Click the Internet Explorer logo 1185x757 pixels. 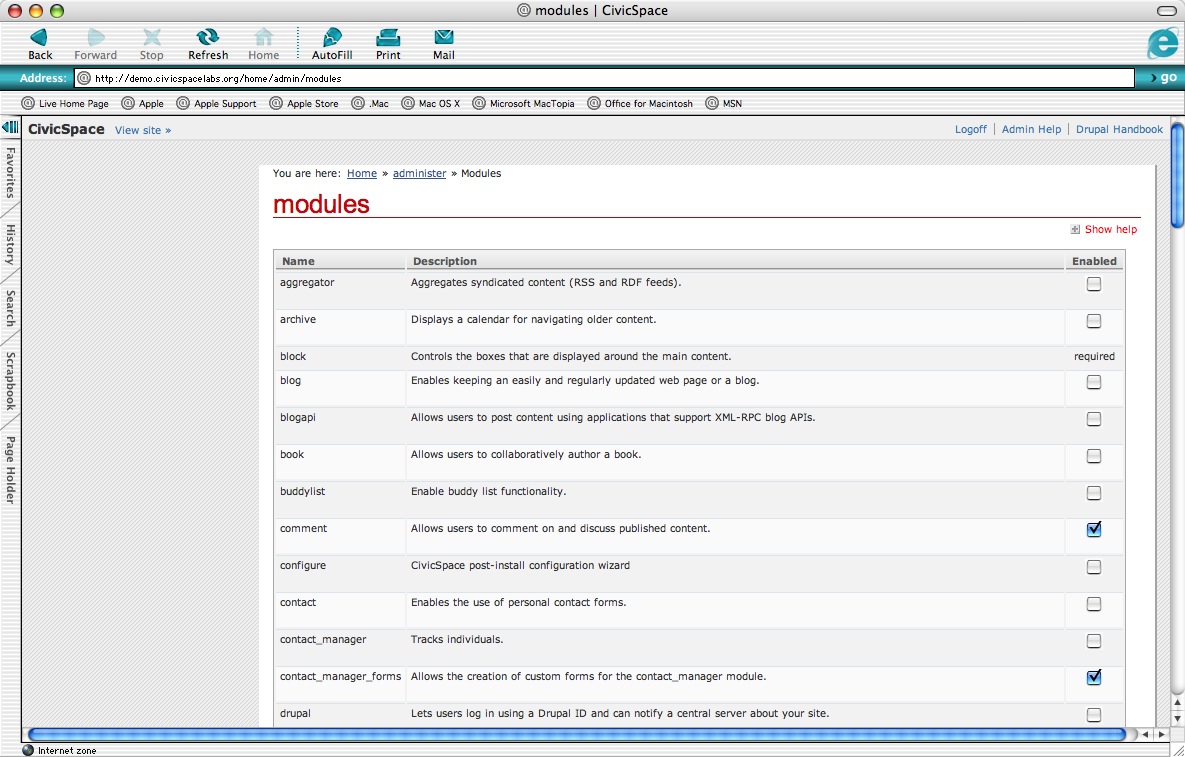click(x=1162, y=43)
